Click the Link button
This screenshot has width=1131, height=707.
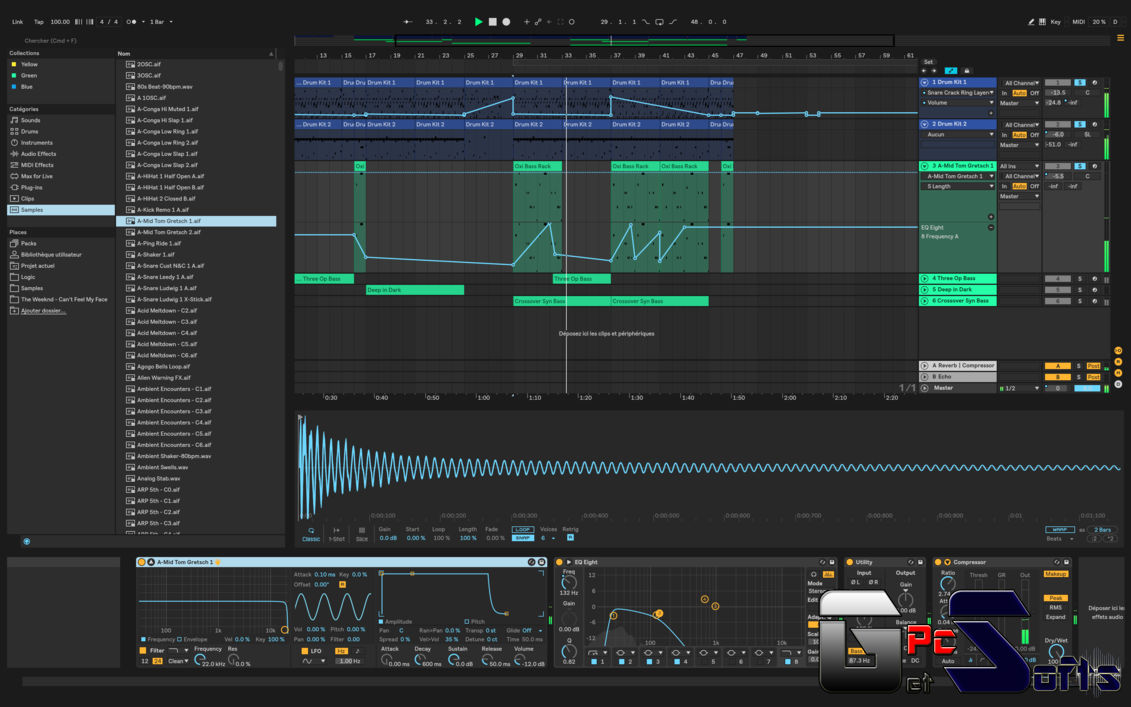(x=17, y=22)
